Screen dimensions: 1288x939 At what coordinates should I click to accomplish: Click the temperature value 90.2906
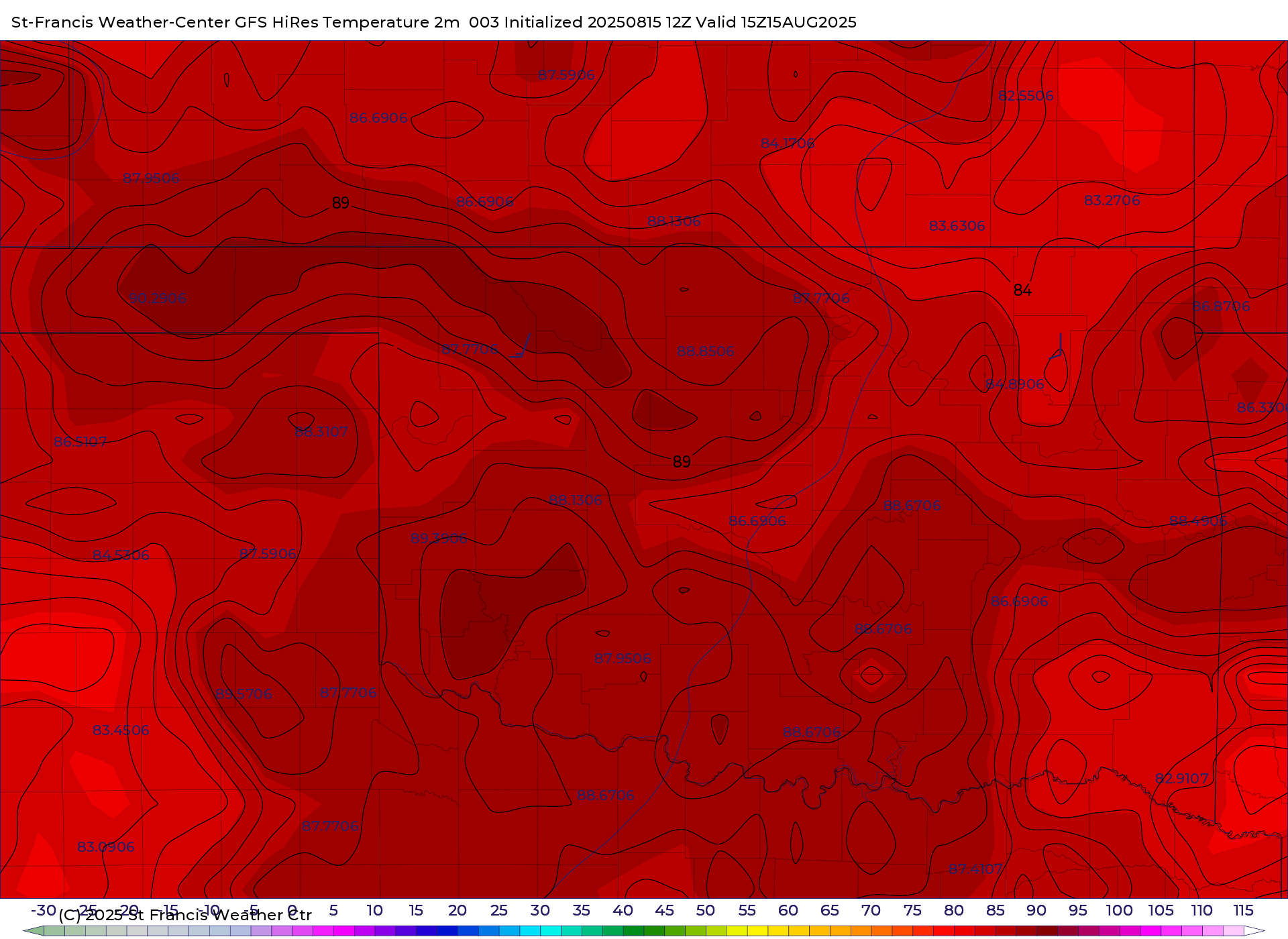(x=157, y=298)
